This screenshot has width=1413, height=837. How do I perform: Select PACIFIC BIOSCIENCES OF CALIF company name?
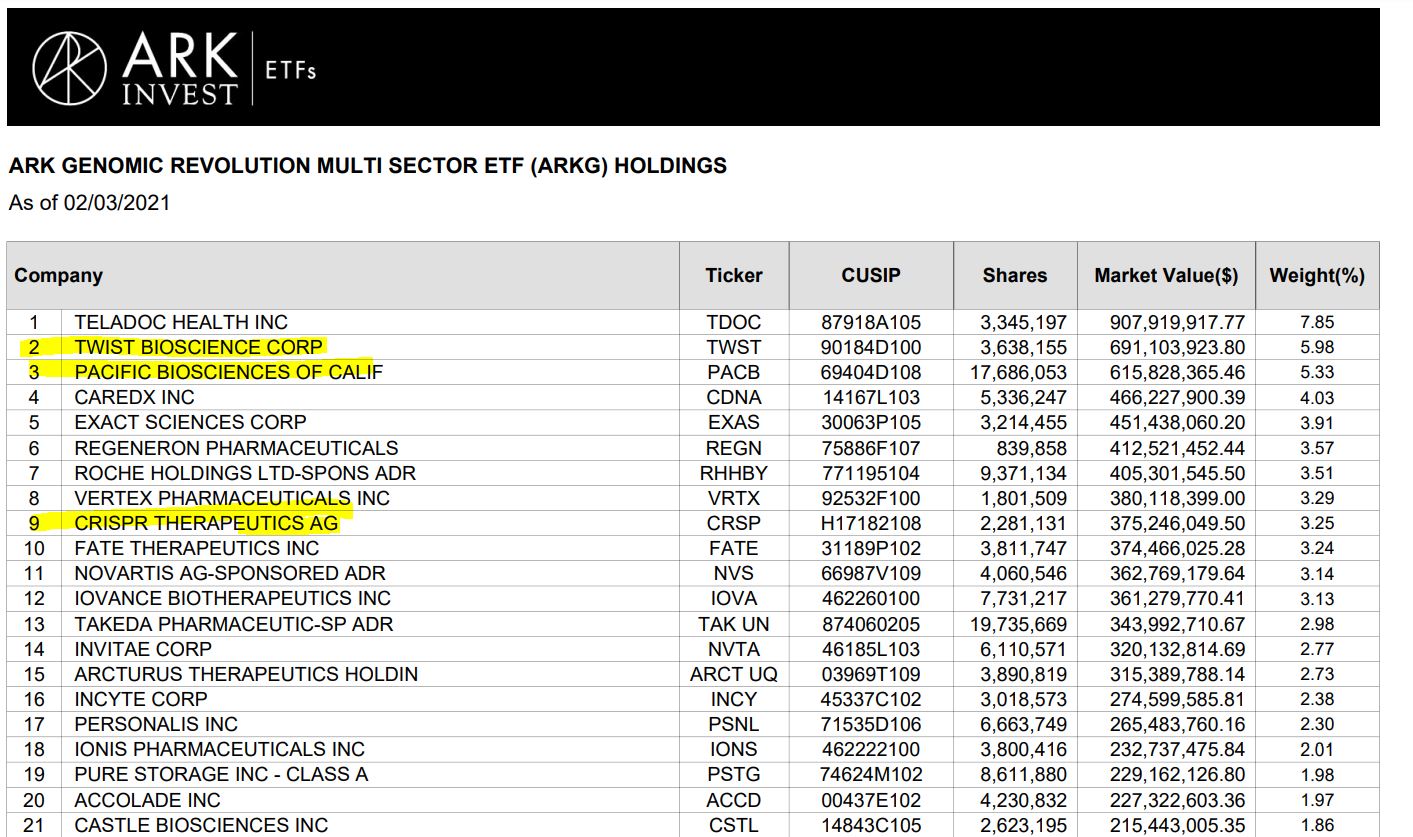pos(229,373)
